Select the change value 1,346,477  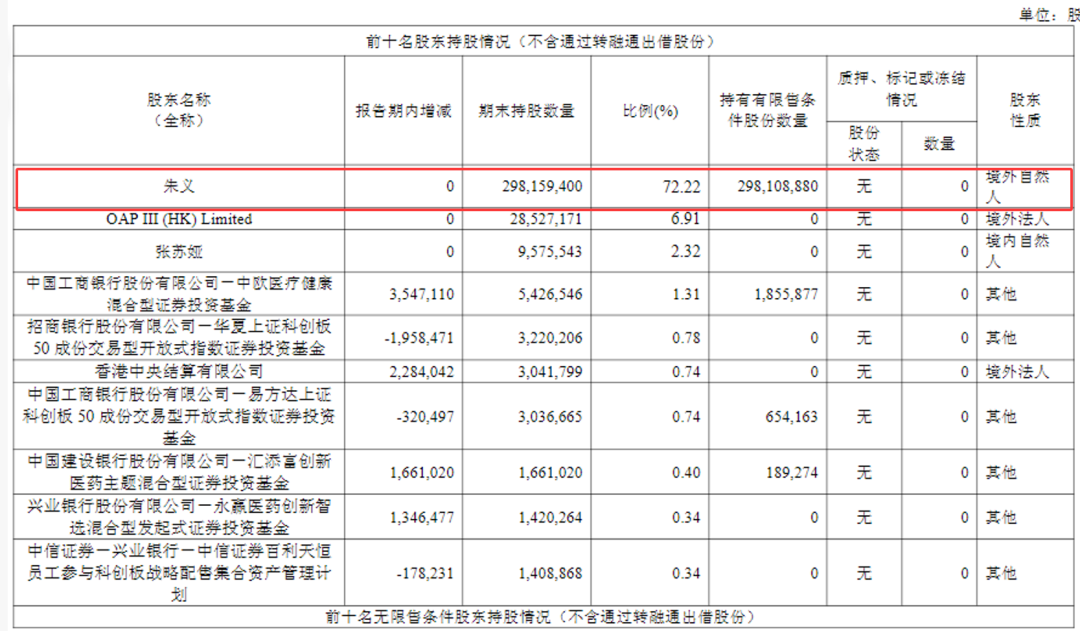422,517
